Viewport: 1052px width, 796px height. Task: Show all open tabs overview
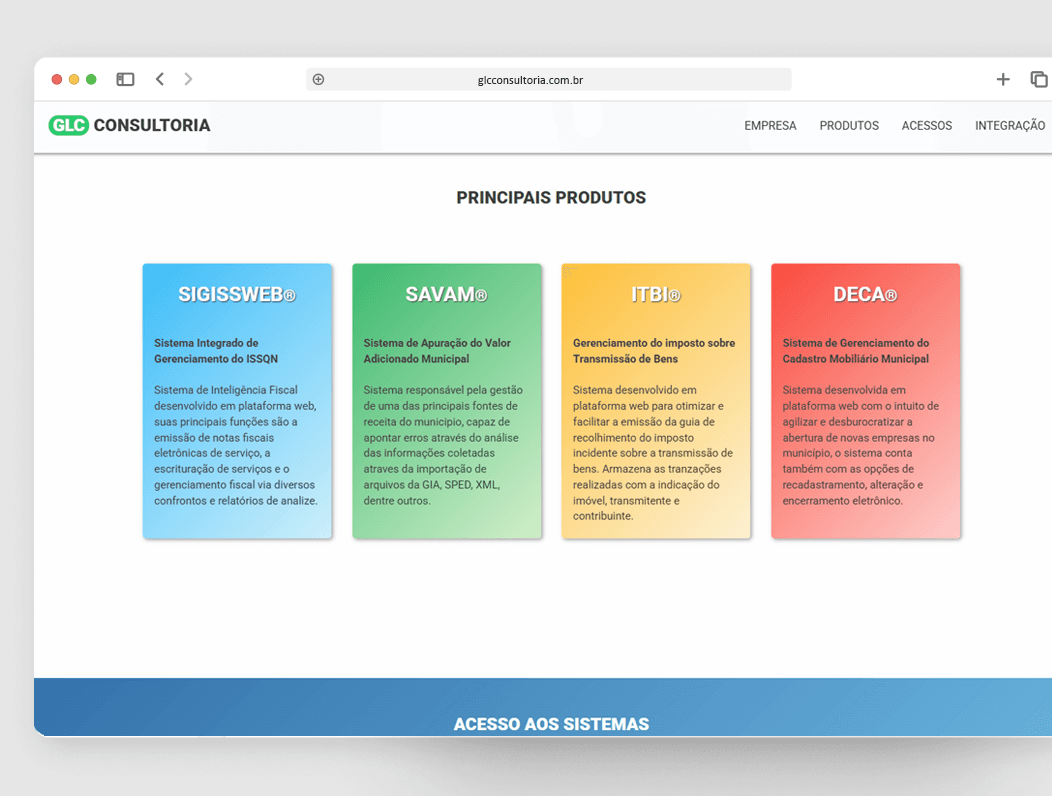point(1038,79)
